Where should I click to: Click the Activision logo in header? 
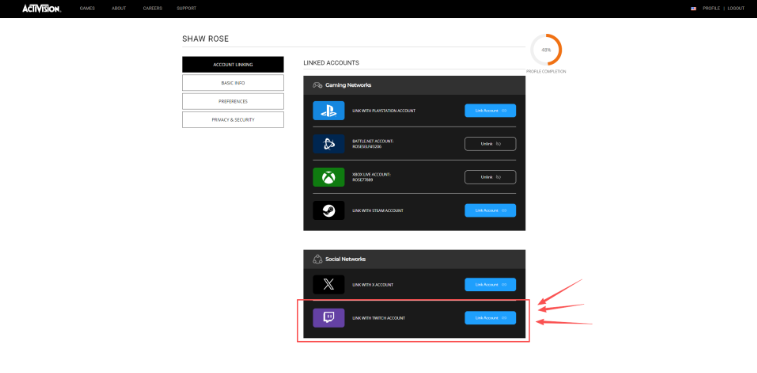42,8
